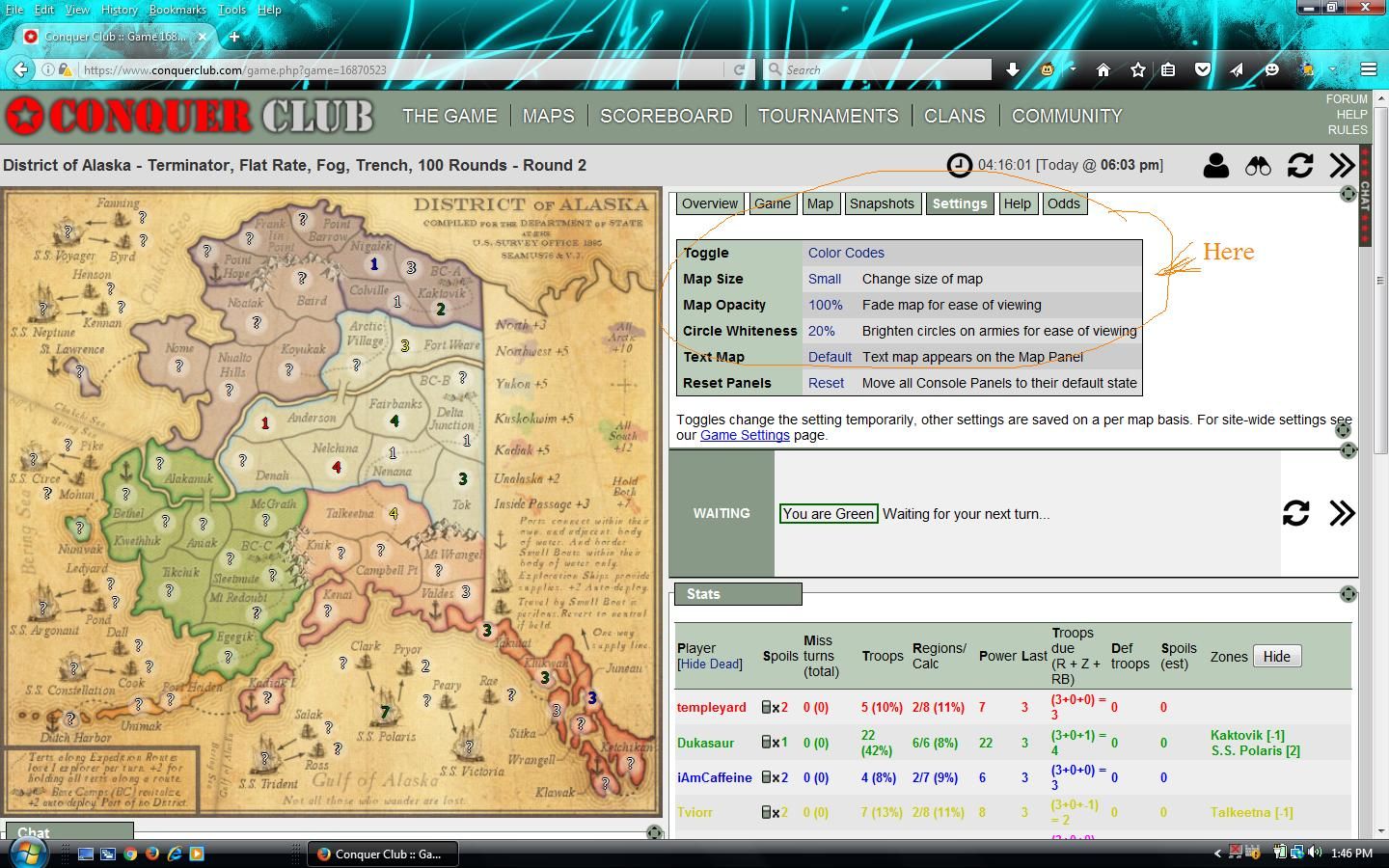Toggle Color Codes setting
This screenshot has height=868, width=1389.
[846, 253]
